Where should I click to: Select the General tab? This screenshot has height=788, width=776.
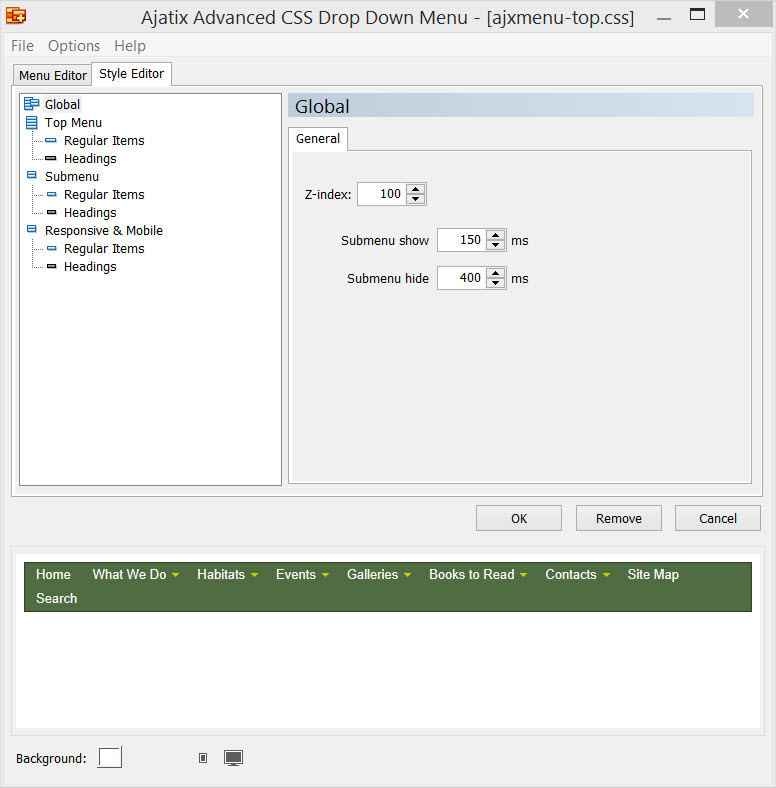[318, 139]
